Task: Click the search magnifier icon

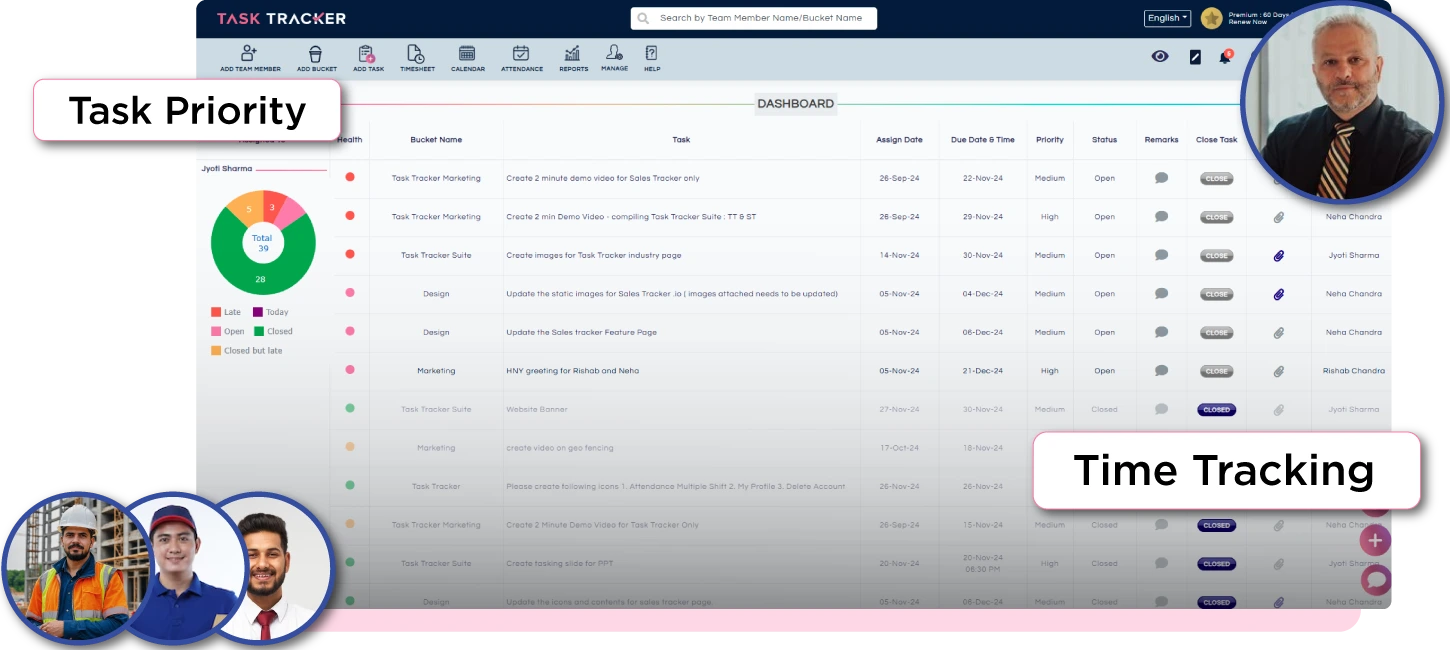Action: 643,18
